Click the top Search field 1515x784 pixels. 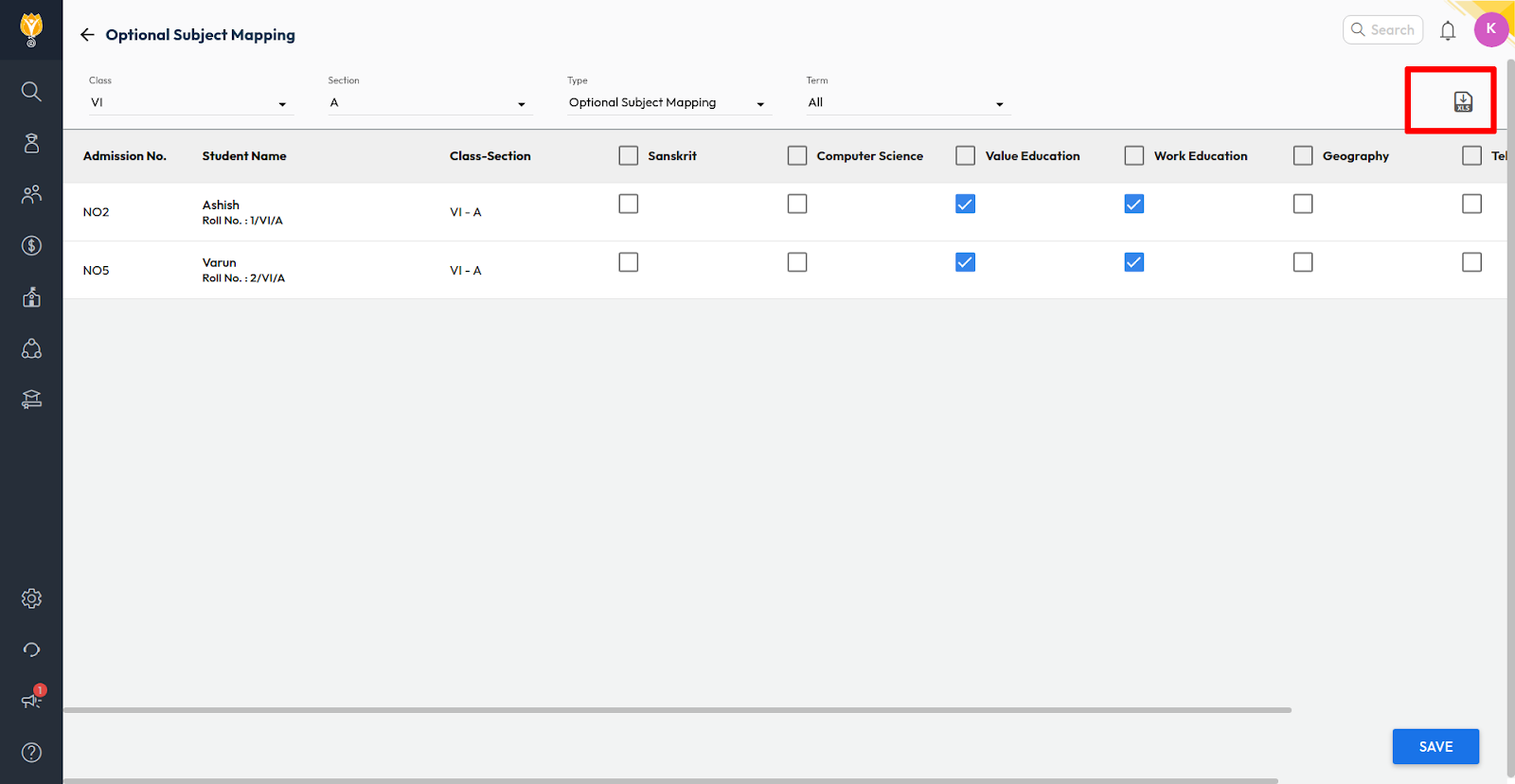(1382, 30)
